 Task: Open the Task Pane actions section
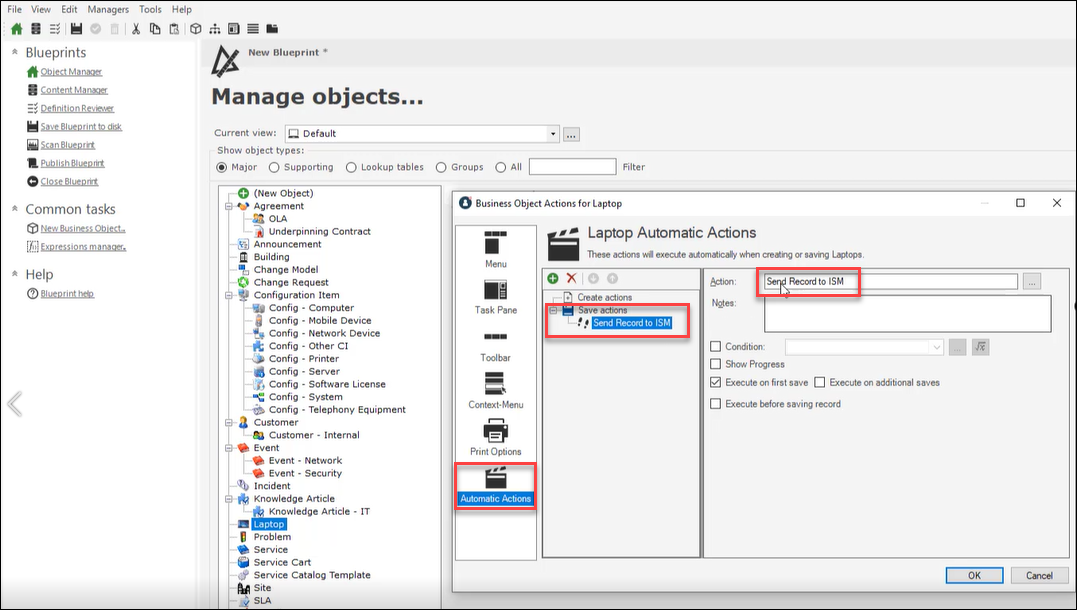[x=495, y=297]
